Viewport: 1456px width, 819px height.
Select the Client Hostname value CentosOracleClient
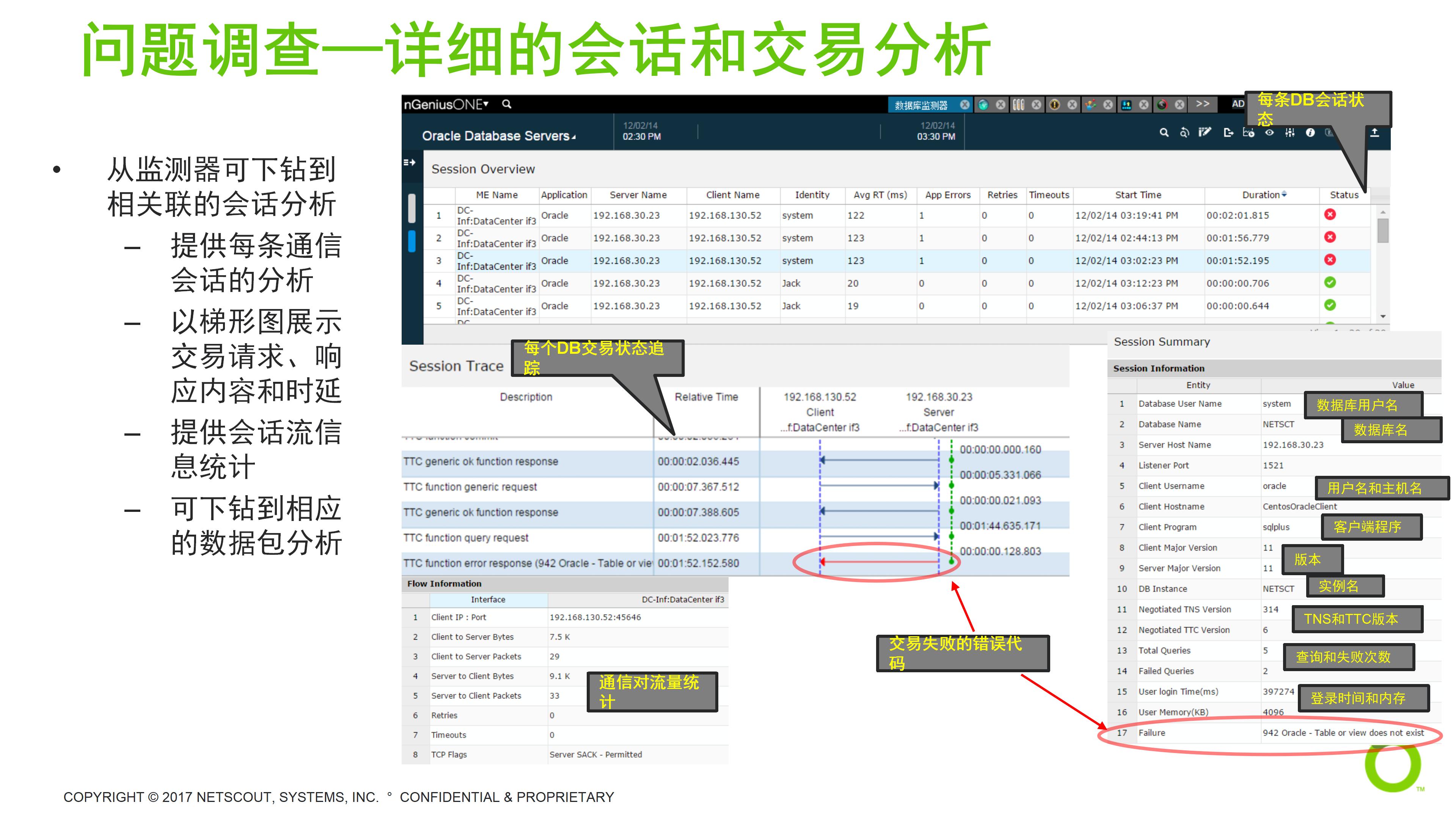[x=1299, y=507]
